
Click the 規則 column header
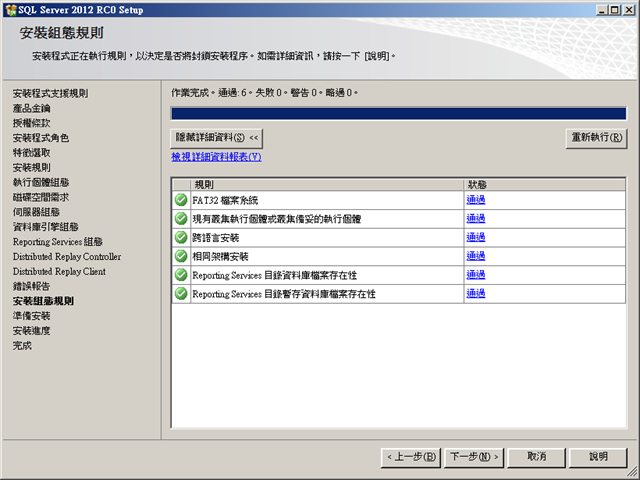pos(327,184)
